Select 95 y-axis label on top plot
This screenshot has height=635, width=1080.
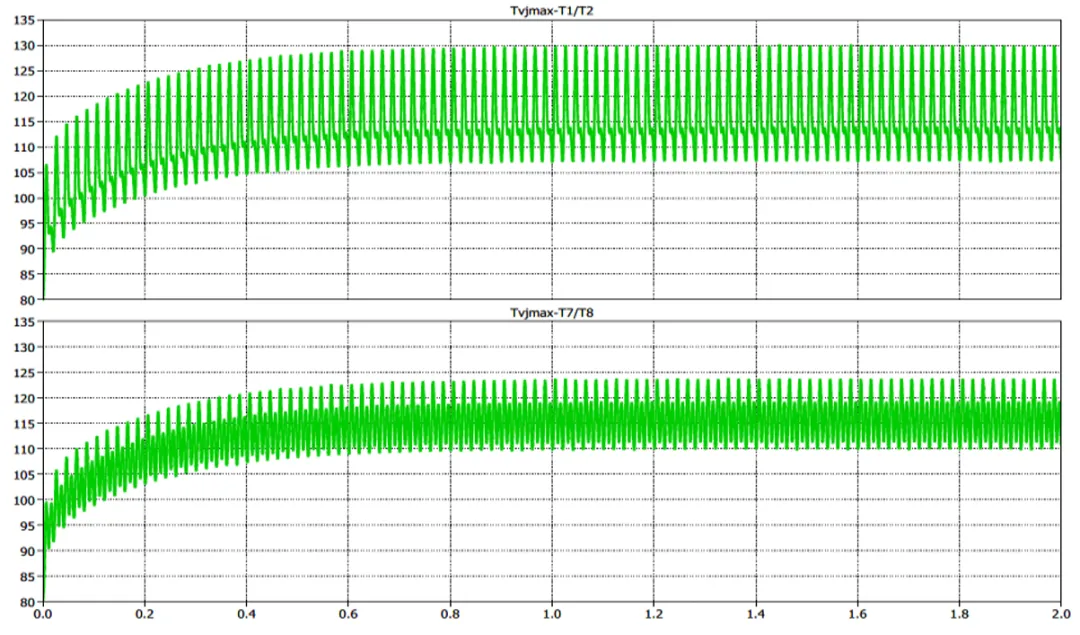click(27, 224)
